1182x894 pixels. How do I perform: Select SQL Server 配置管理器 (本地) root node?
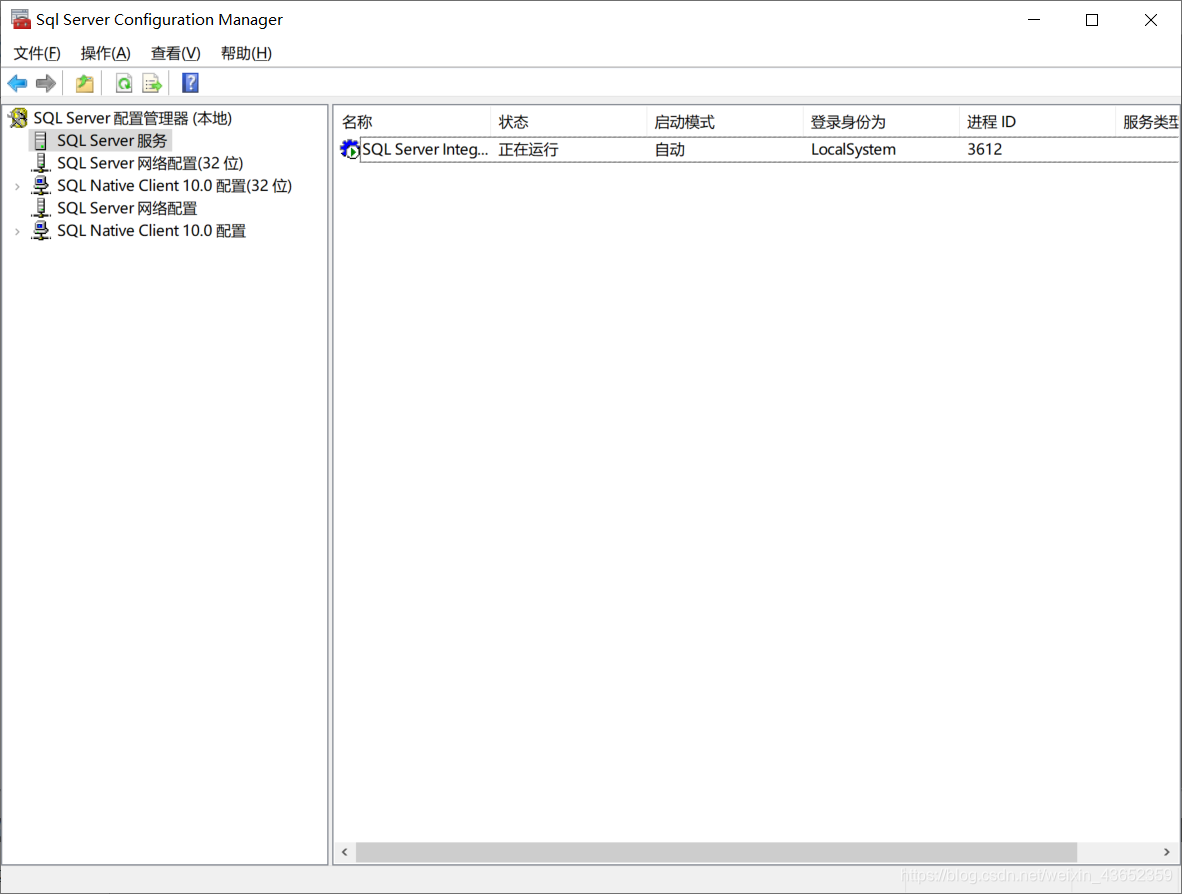(x=133, y=118)
